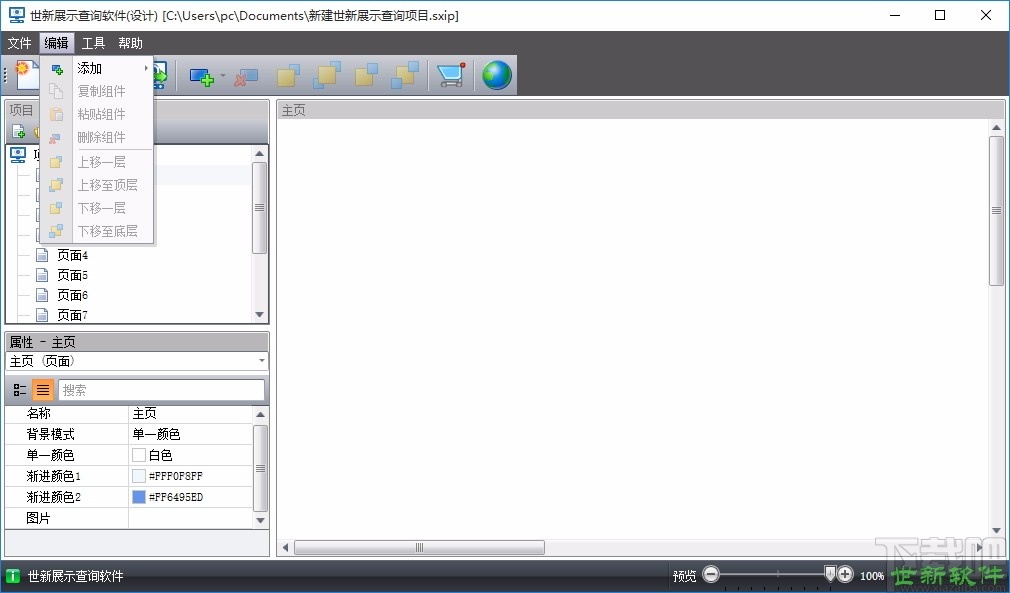Screen dimensions: 1010x593
Task: Click the move down one layer toolbar icon
Action: coord(366,75)
